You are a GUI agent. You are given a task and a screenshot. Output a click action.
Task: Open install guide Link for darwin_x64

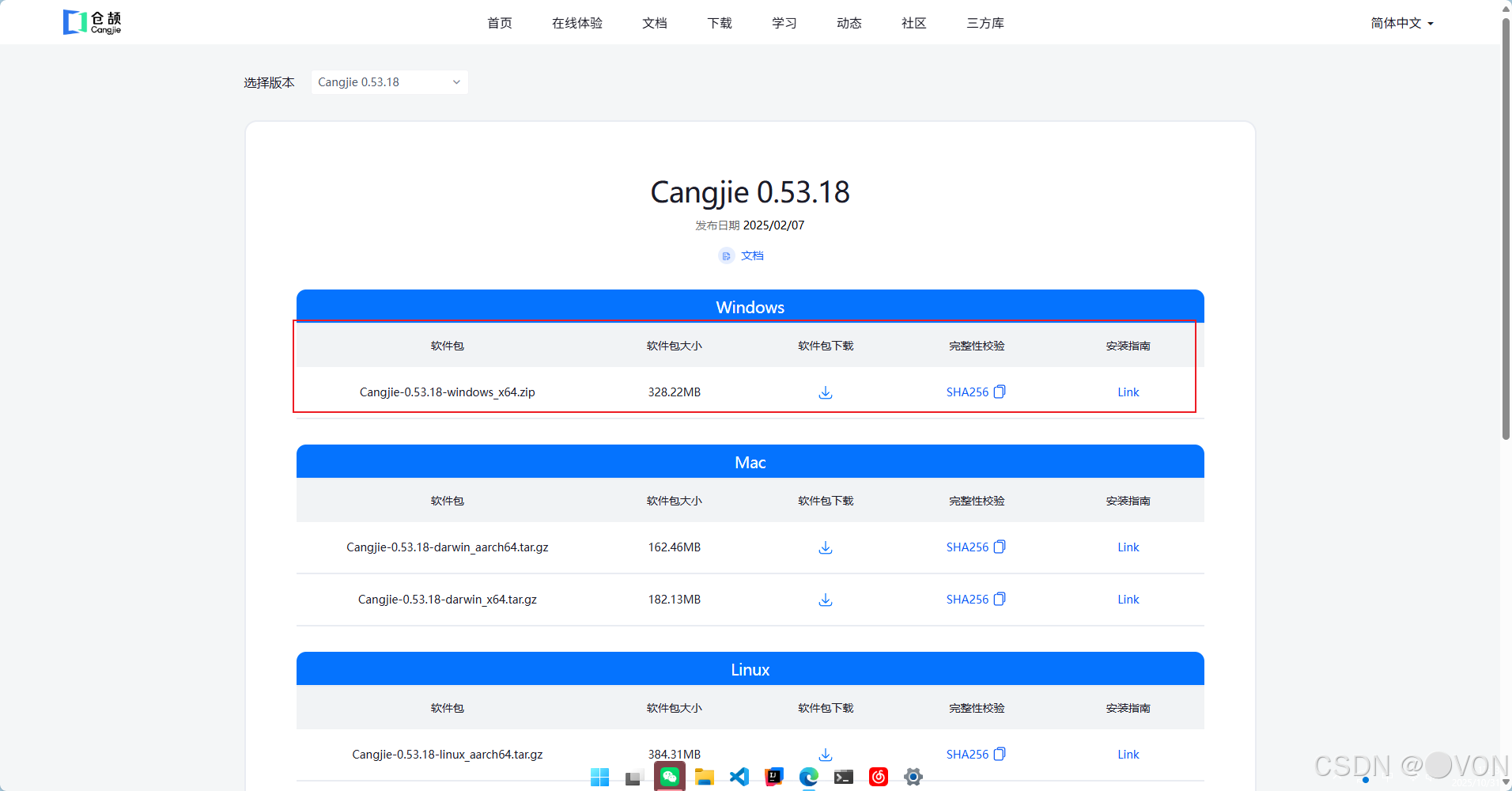click(1128, 600)
